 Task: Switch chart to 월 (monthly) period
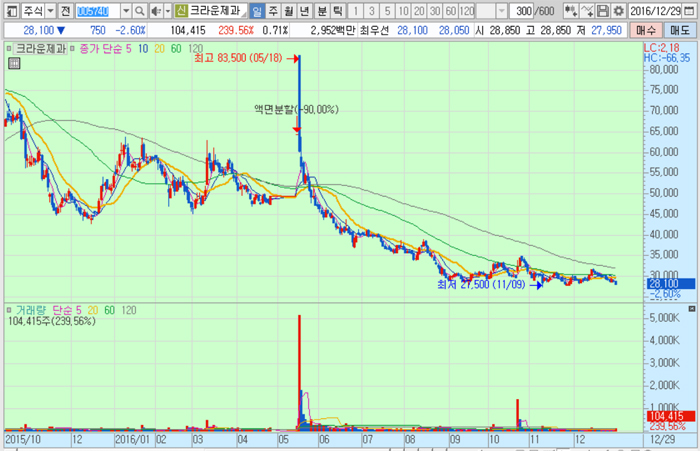coord(289,11)
